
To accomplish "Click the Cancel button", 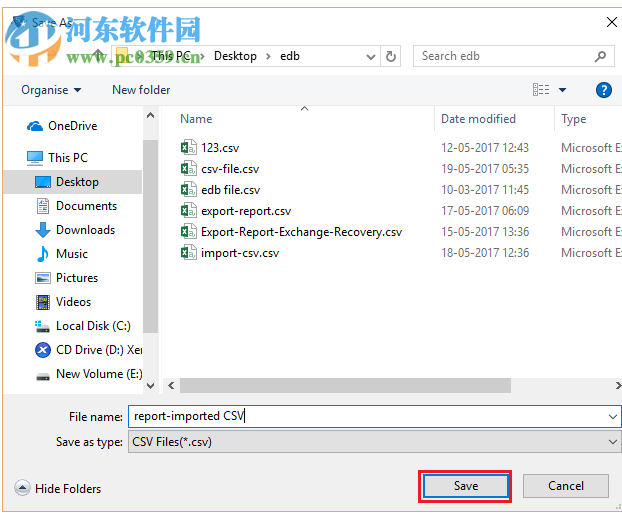I will (x=566, y=486).
